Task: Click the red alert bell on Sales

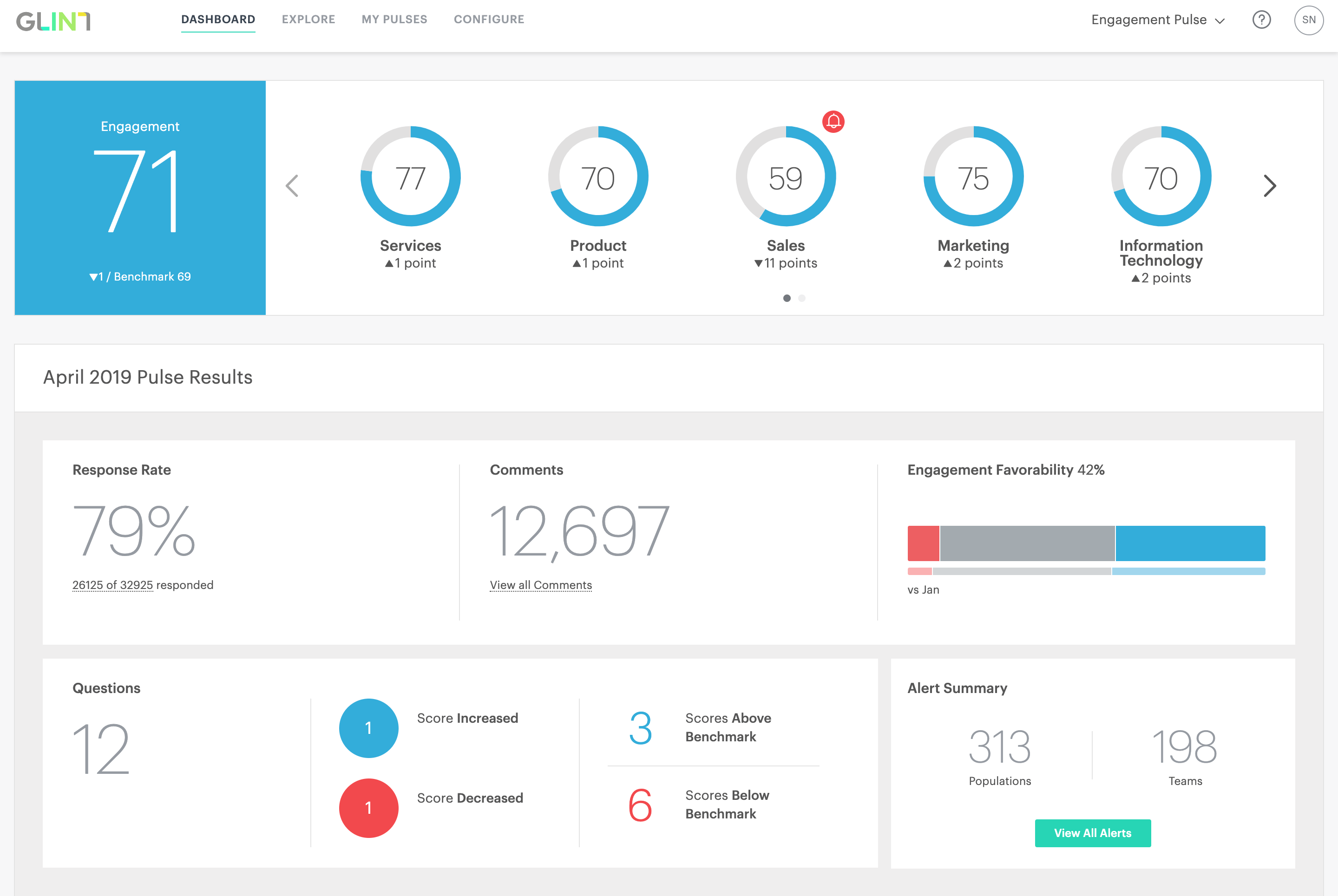Action: click(833, 121)
